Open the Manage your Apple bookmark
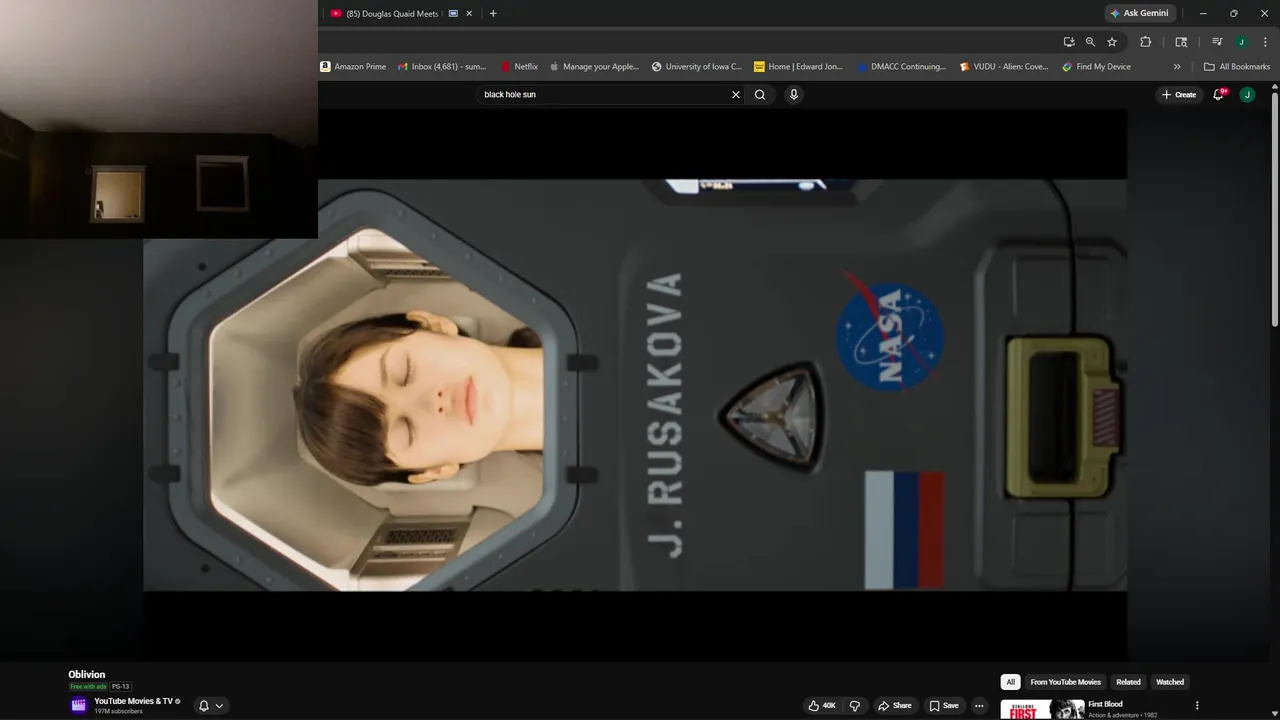This screenshot has width=1280, height=720. tap(594, 67)
